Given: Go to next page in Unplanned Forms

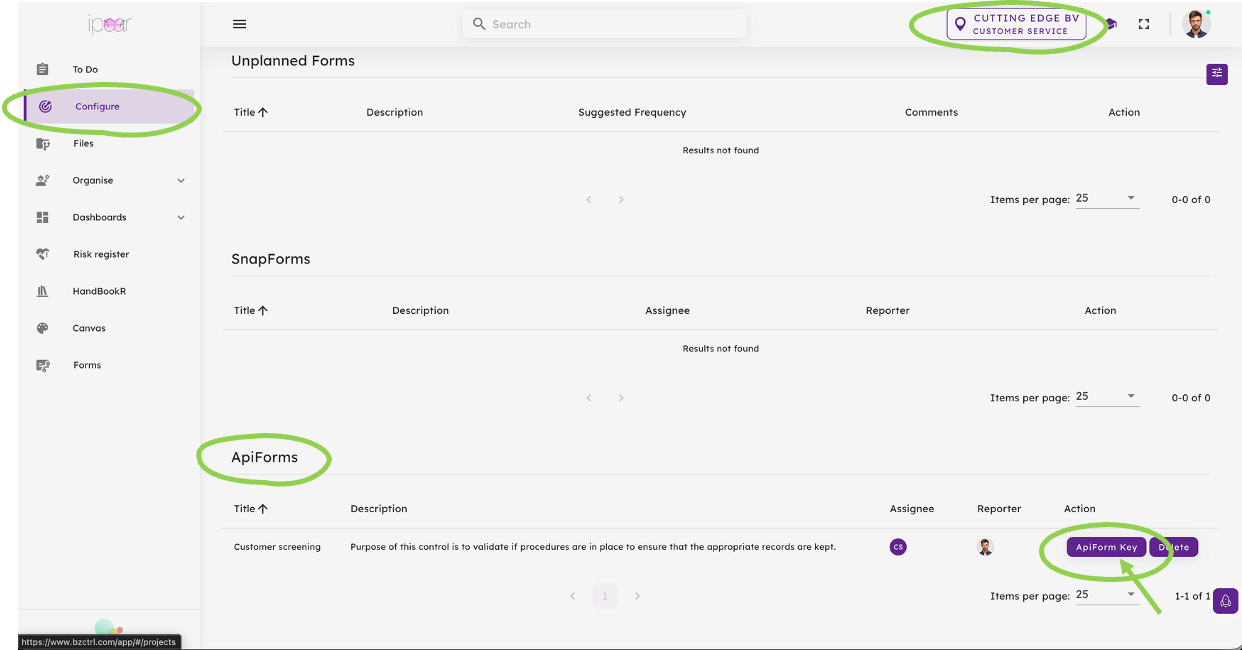Looking at the screenshot, I should [x=621, y=200].
